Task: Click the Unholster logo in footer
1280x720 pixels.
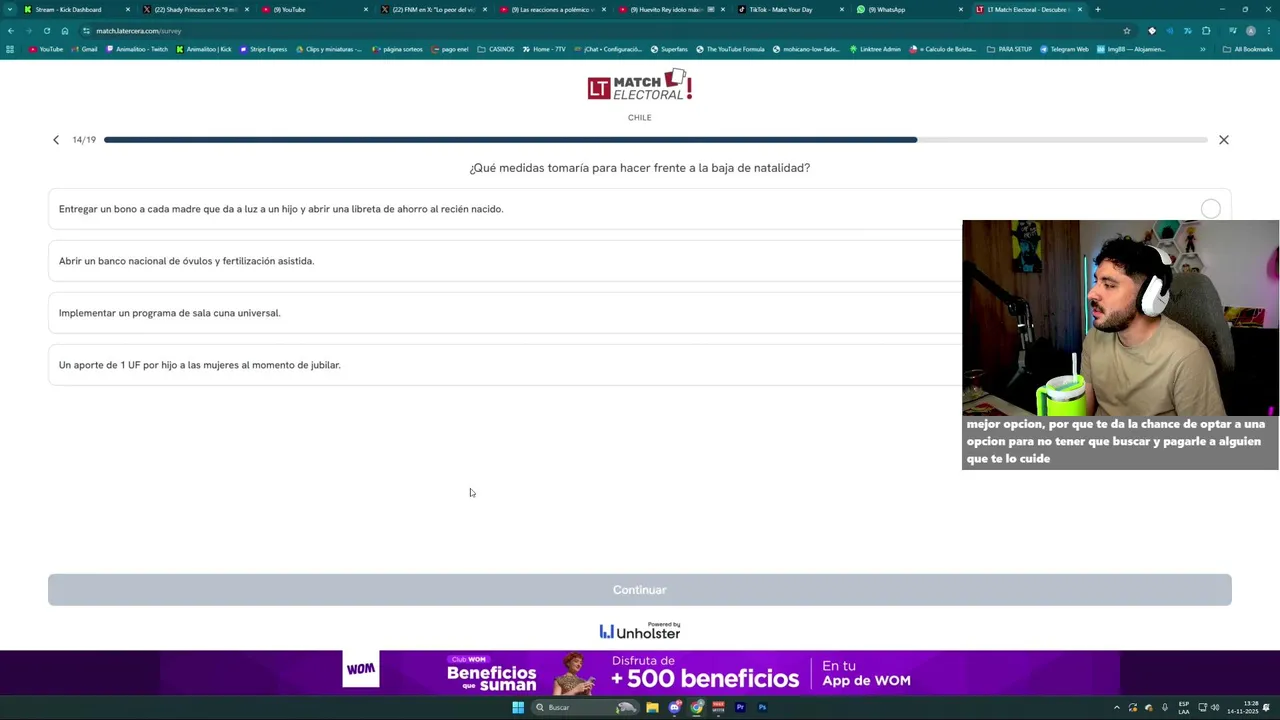Action: [640, 631]
